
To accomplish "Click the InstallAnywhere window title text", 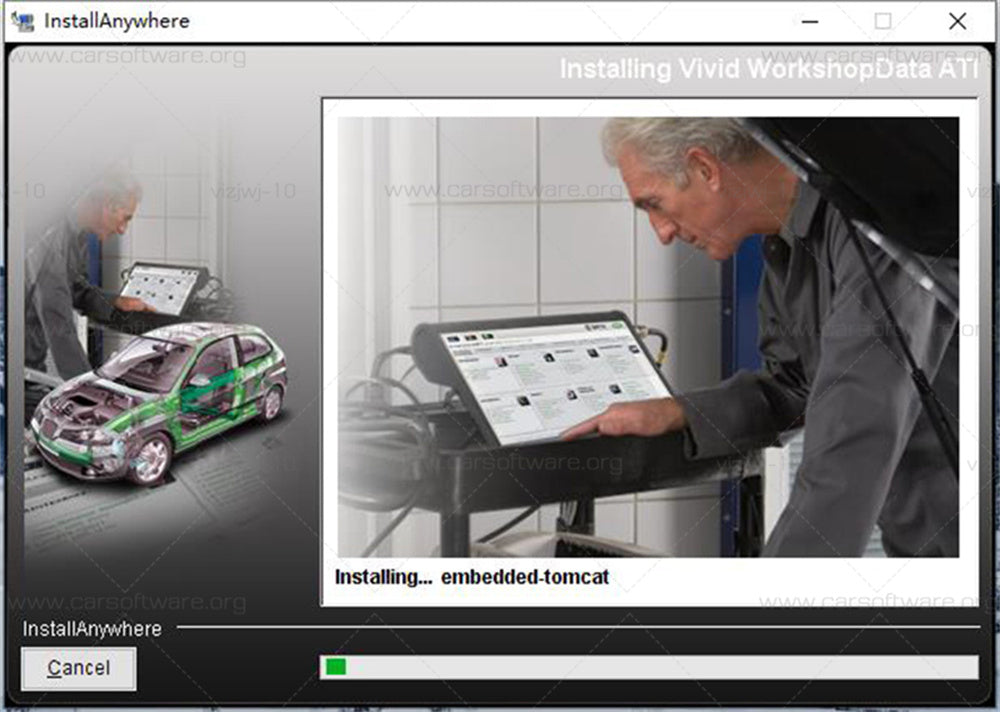I will 117,21.
